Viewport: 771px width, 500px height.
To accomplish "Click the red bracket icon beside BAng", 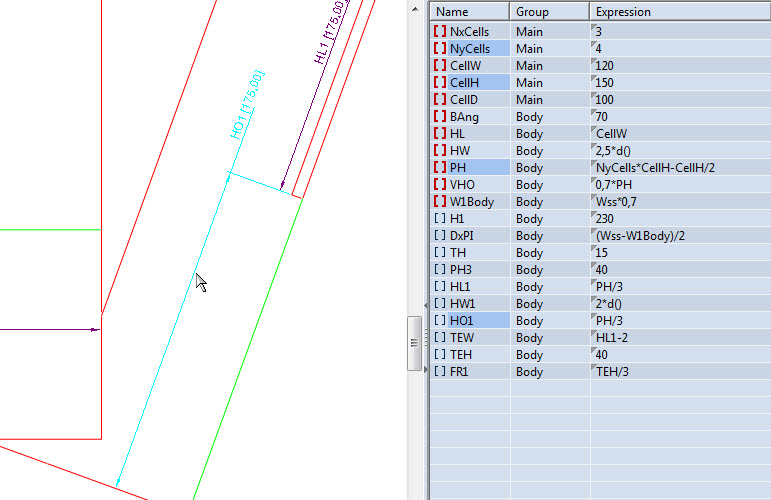I will [440, 117].
